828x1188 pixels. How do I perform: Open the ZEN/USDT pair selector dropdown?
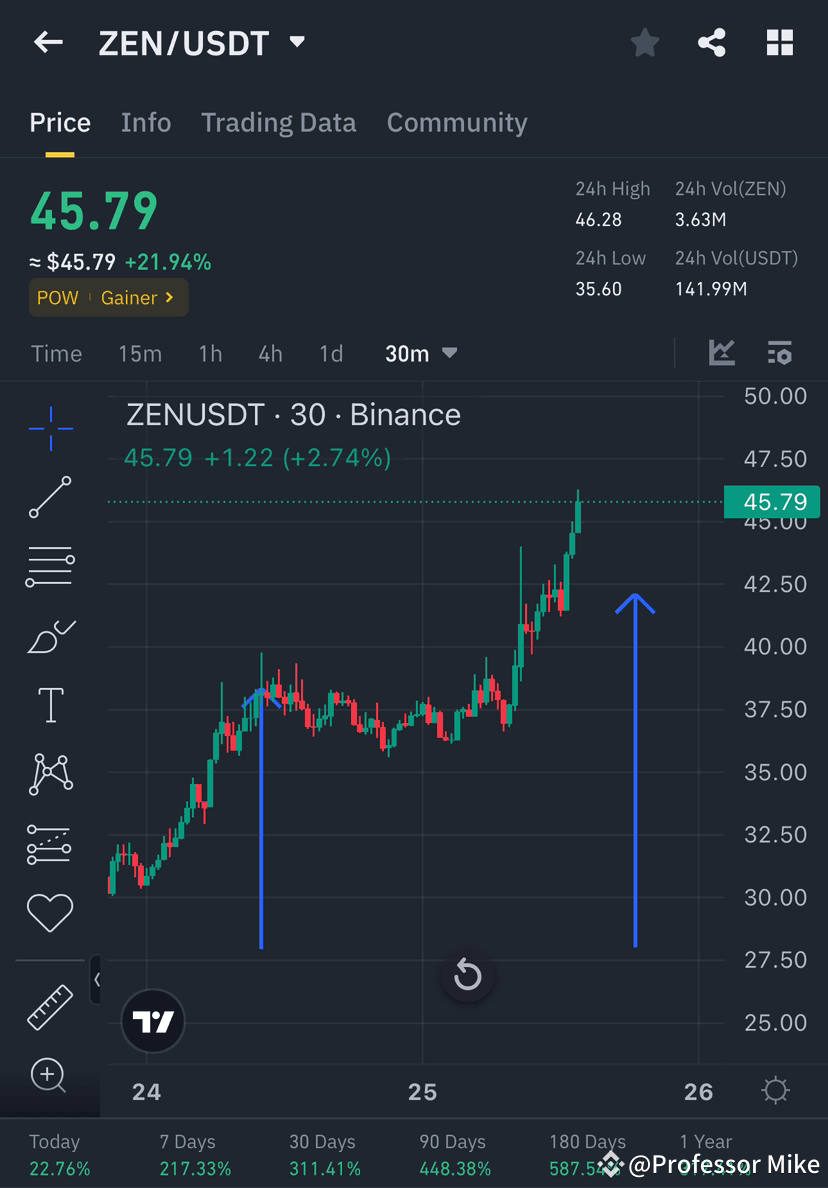[x=296, y=42]
